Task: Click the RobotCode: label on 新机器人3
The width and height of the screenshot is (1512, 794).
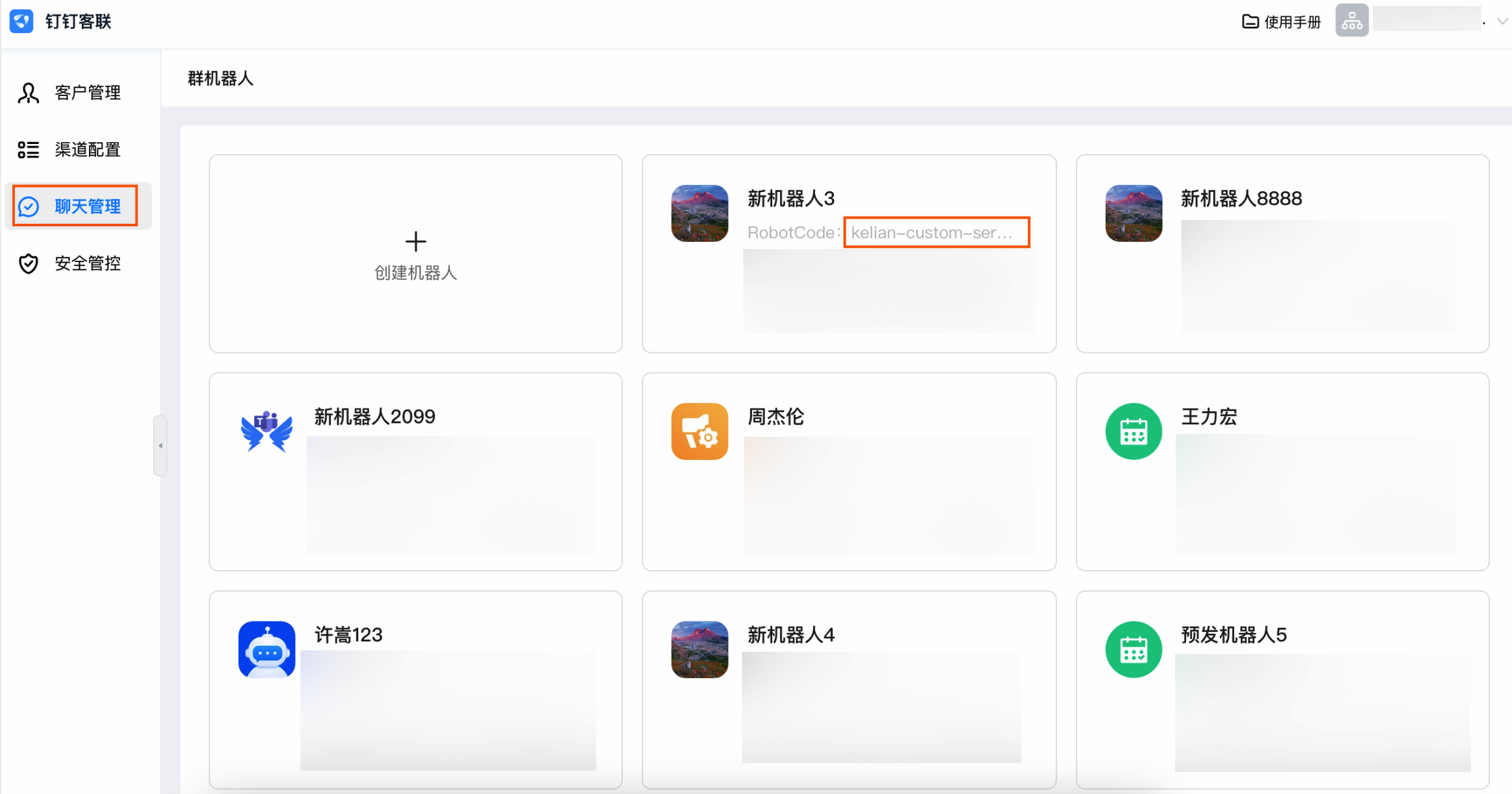Action: tap(794, 232)
